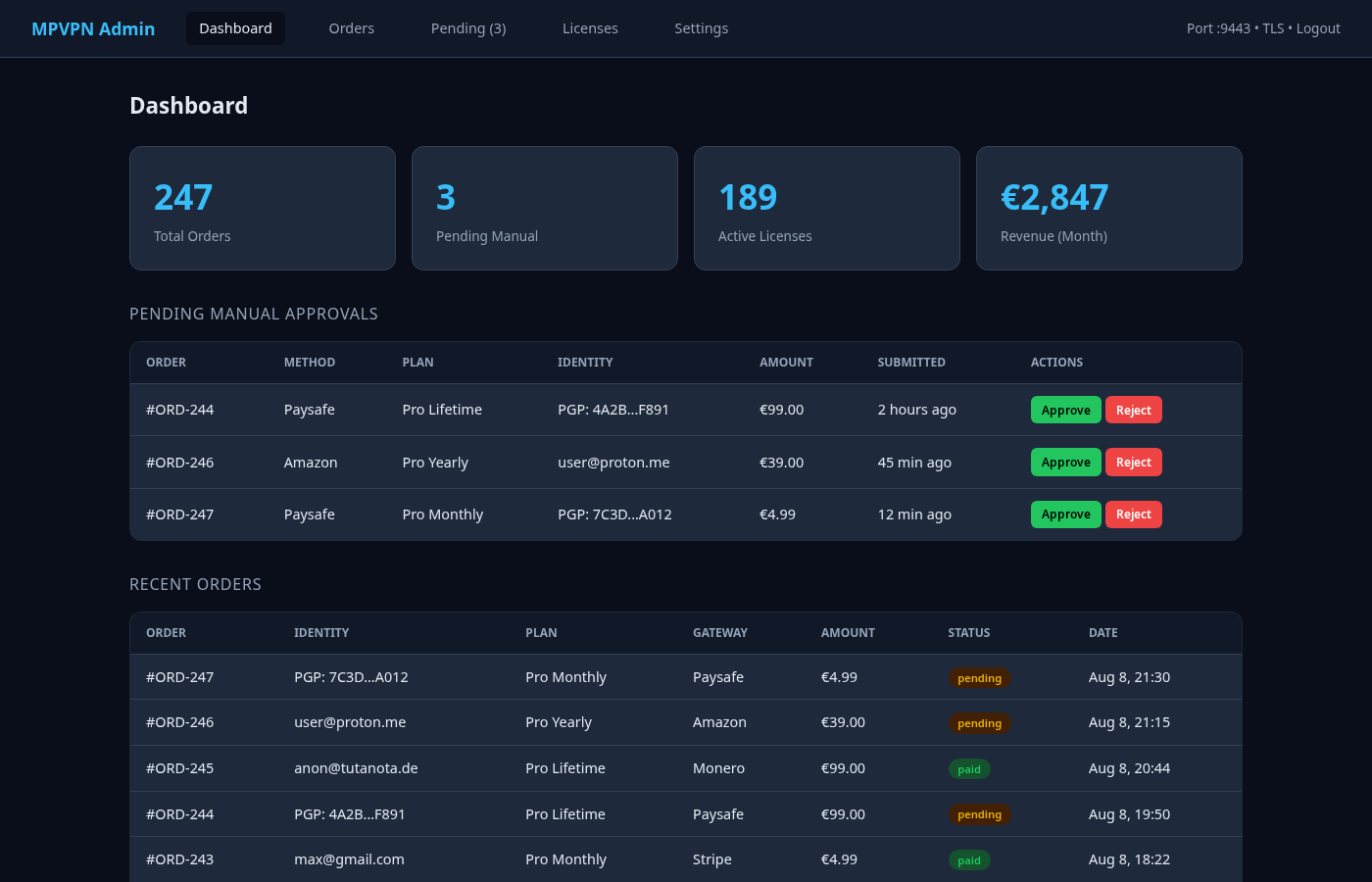Click the 247 Total Orders card

263,208
